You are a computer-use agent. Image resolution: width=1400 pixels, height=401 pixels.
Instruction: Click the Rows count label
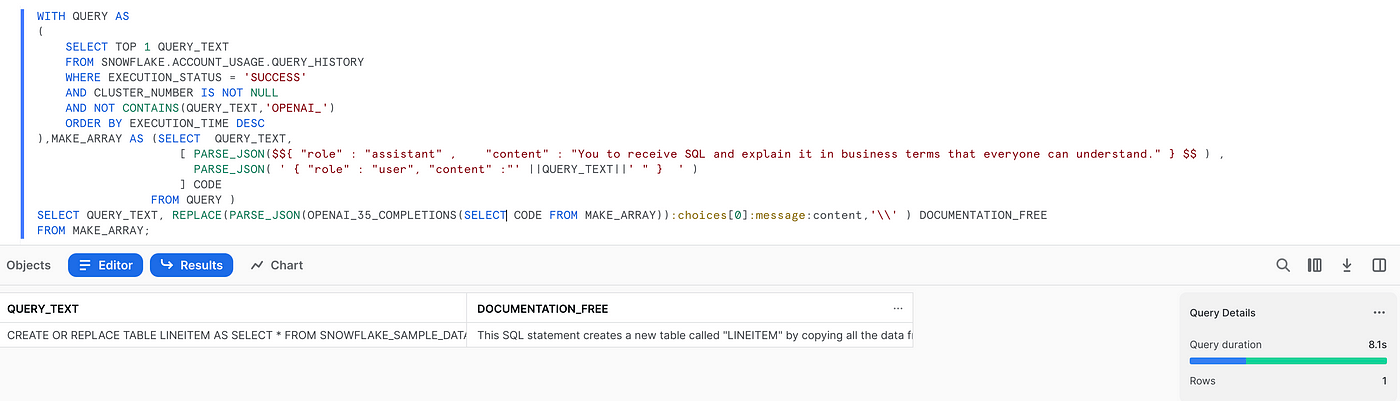[x=1203, y=381]
